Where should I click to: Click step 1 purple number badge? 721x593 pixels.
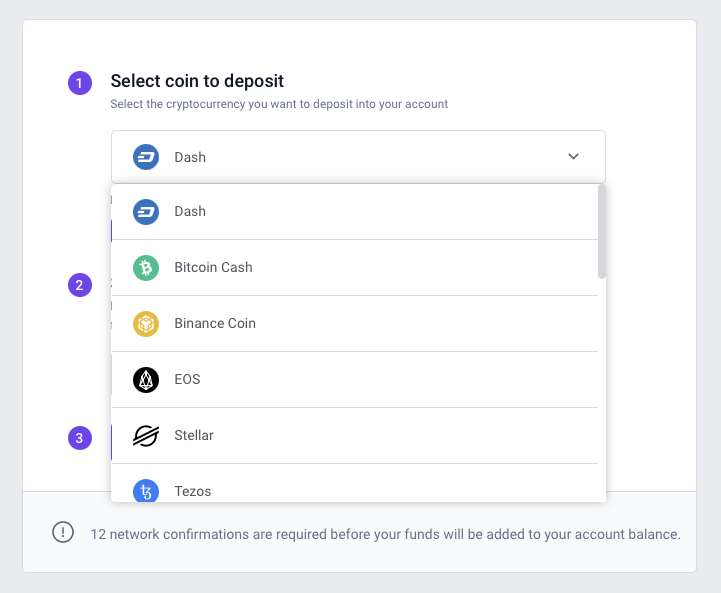pos(80,83)
